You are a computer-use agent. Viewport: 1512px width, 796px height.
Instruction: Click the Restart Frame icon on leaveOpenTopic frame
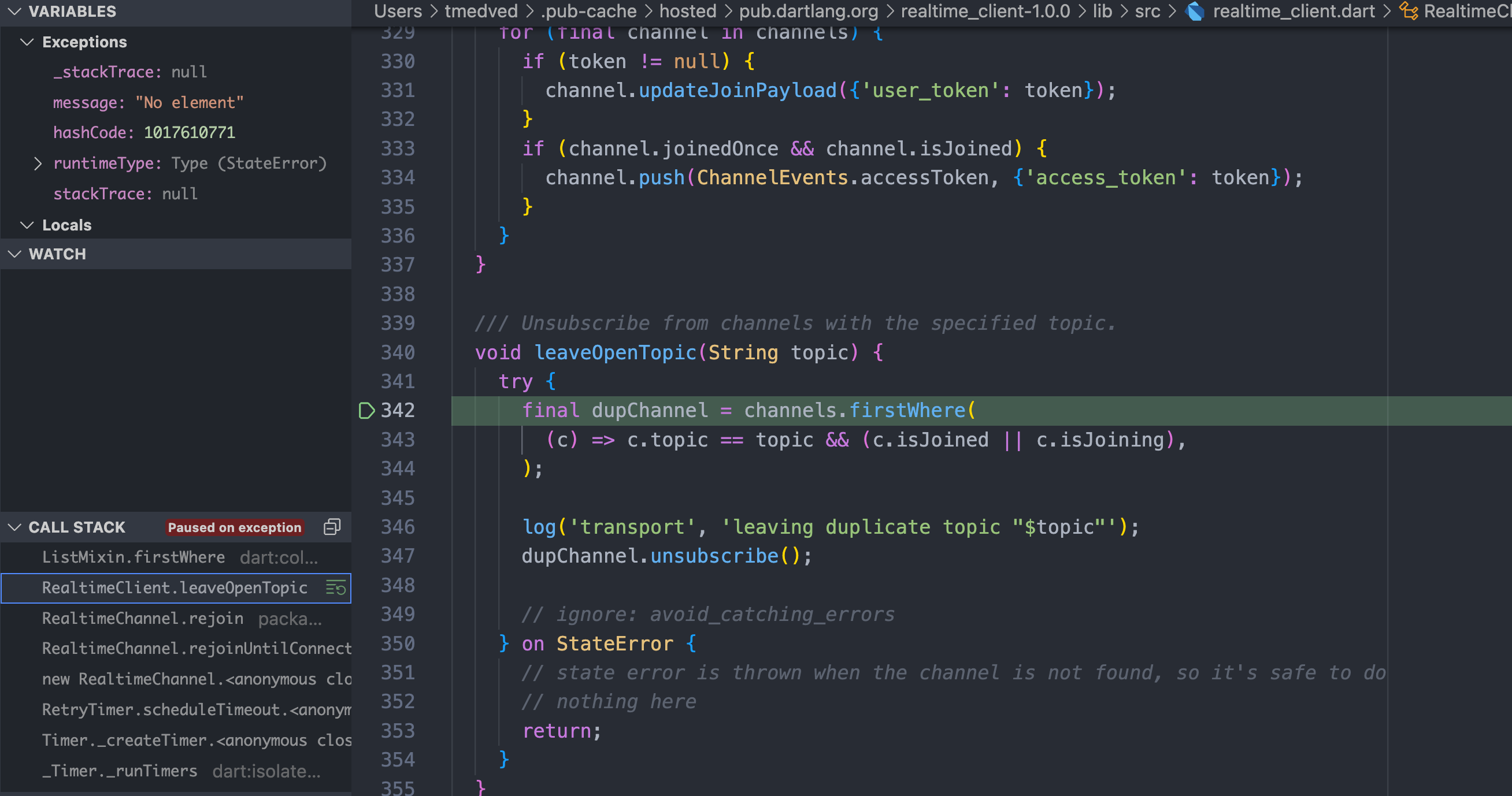point(336,588)
